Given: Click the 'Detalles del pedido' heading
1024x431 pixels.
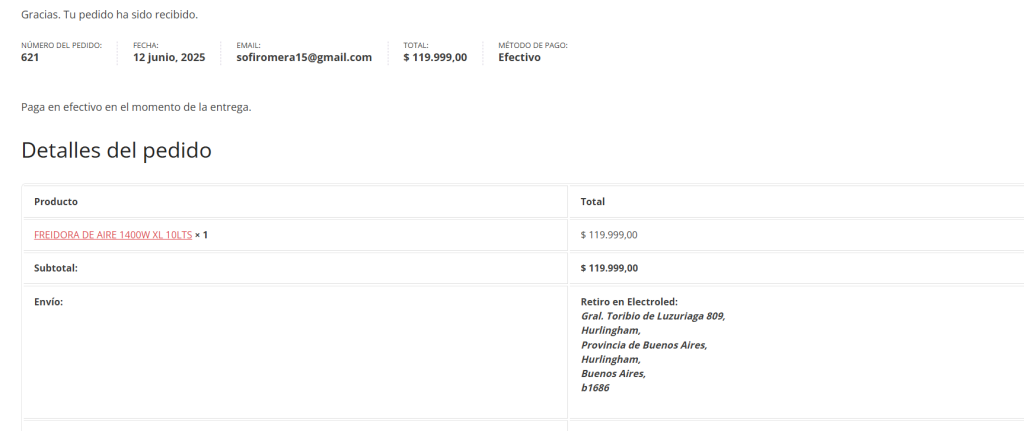Looking at the screenshot, I should point(116,151).
